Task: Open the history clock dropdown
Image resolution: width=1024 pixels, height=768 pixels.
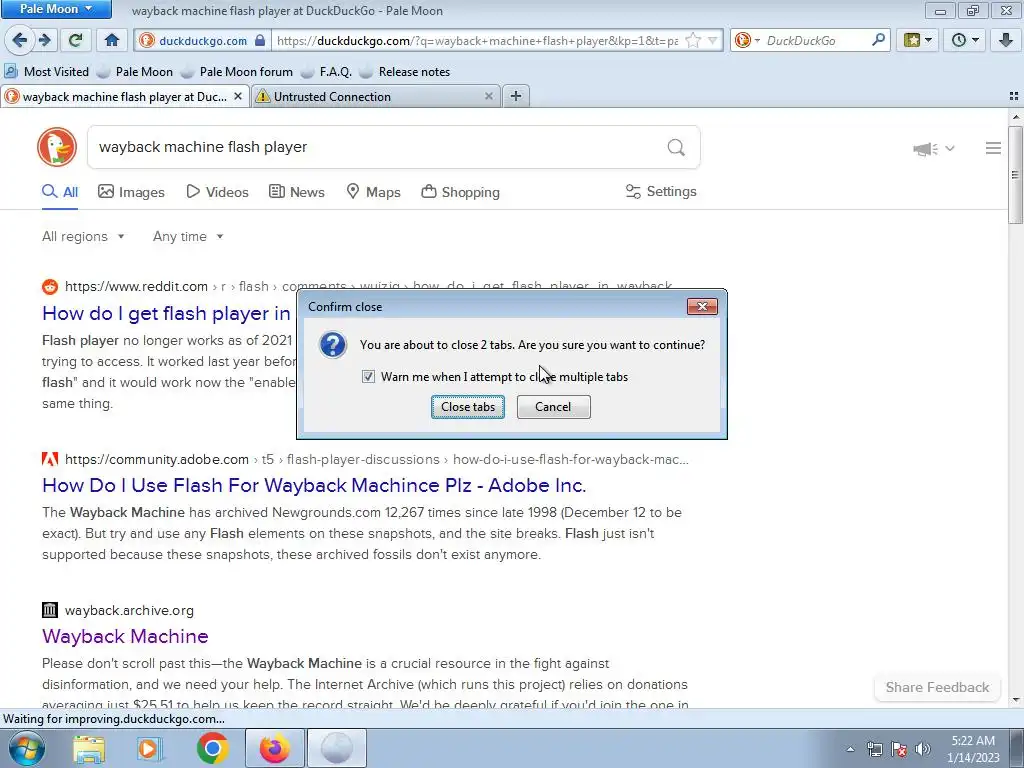Action: (965, 40)
